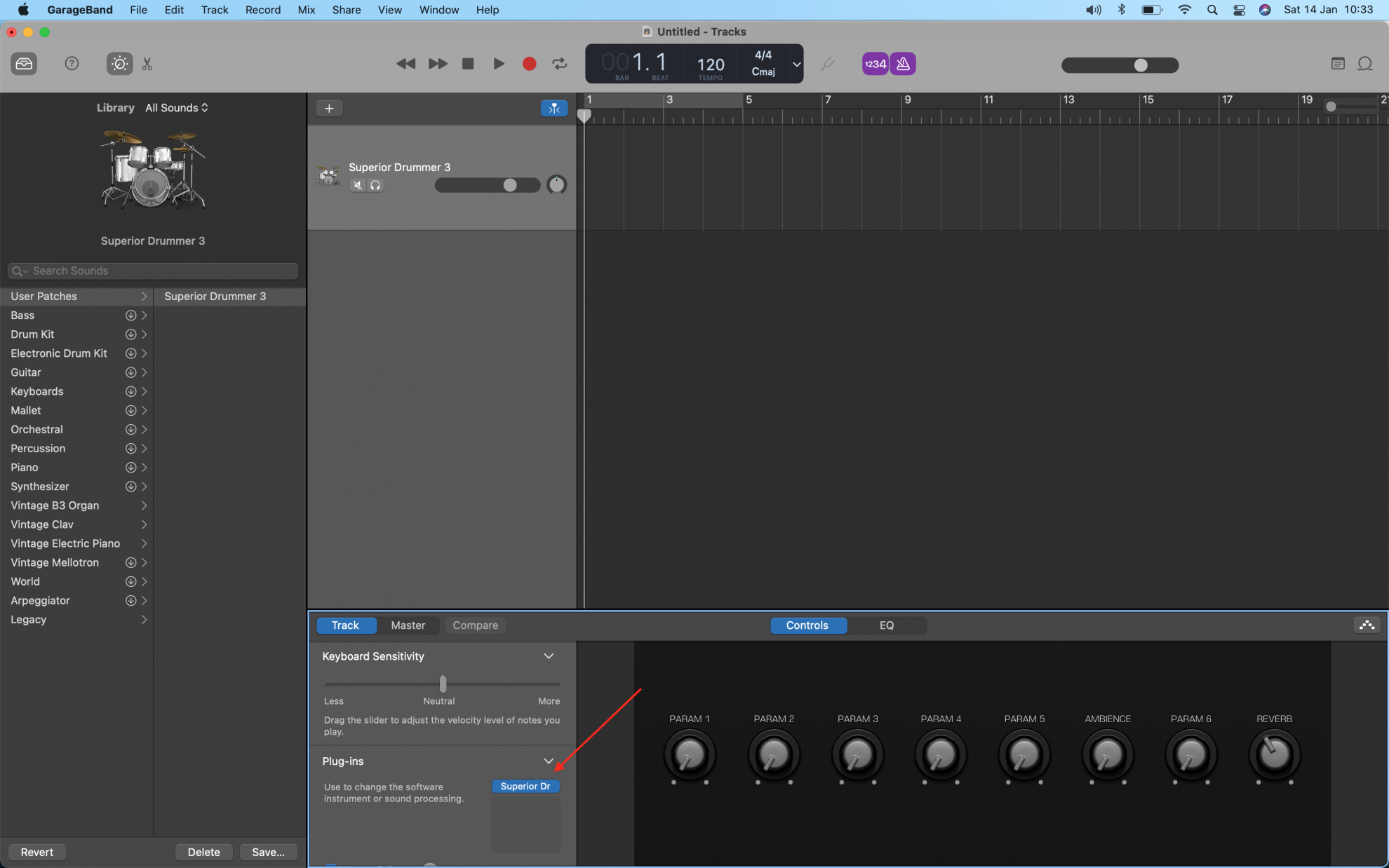Viewport: 1389px width, 868px height.
Task: Collapse the Keyboard Sensitivity section
Action: pos(549,656)
